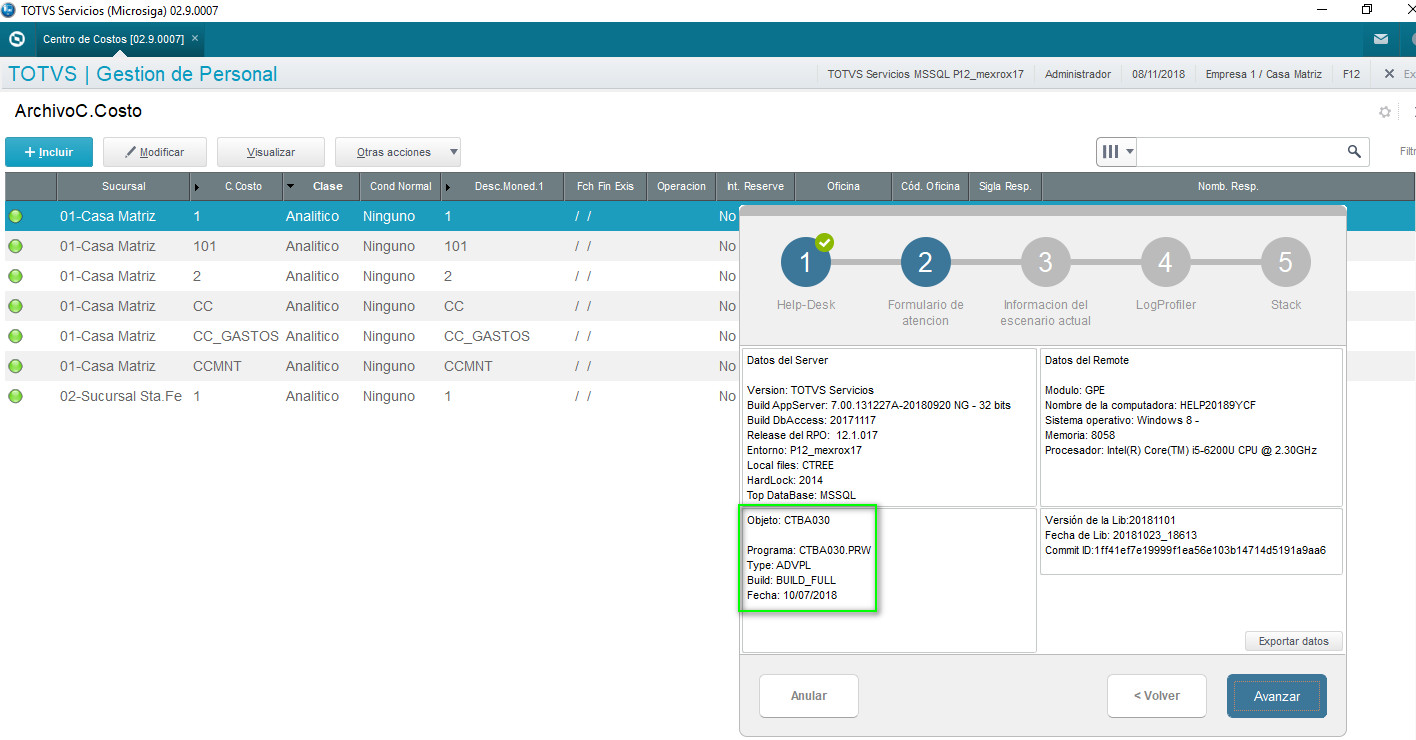Switch to Centro de Costos tab
The height and width of the screenshot is (740, 1416).
pyautogui.click(x=113, y=39)
